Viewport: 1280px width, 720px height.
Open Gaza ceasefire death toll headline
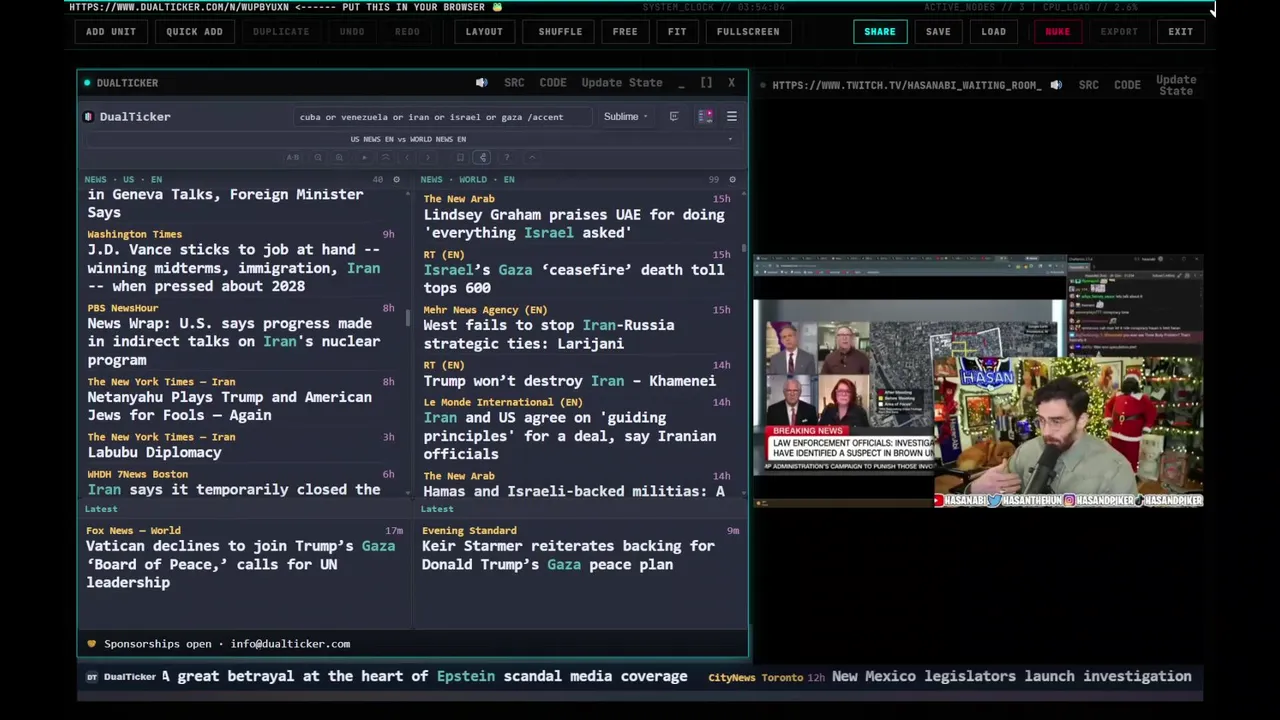click(x=574, y=279)
